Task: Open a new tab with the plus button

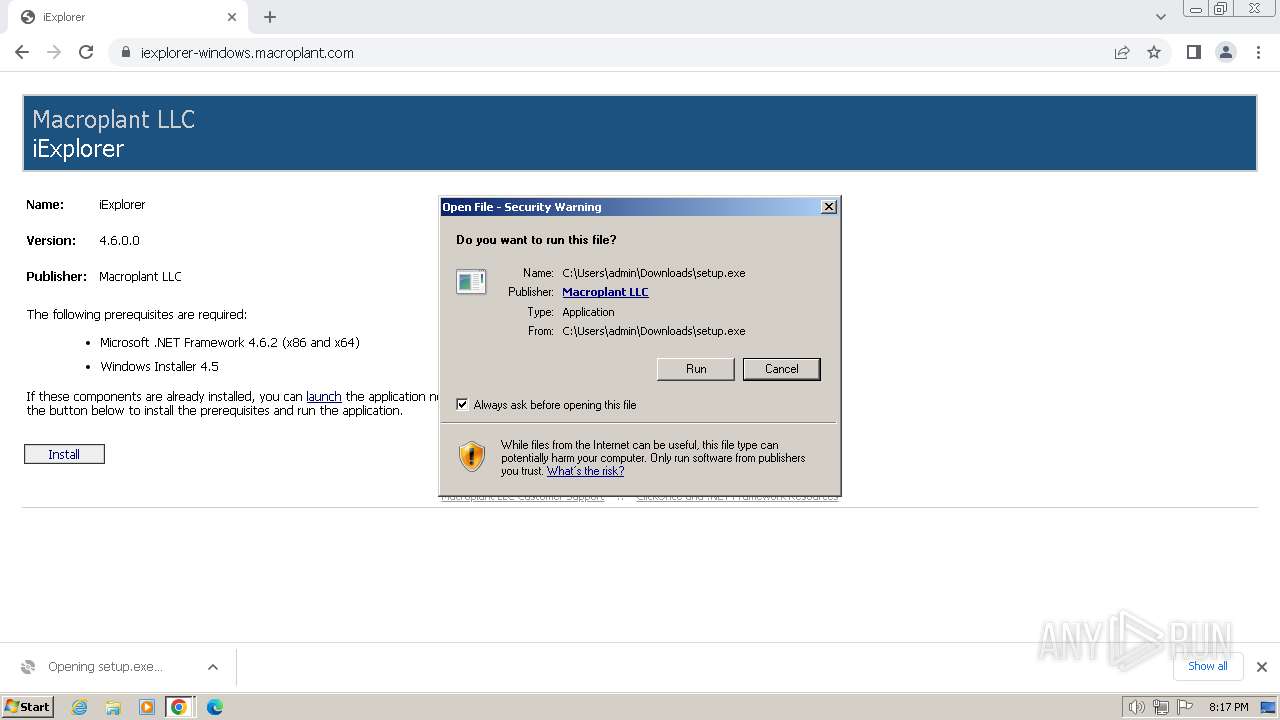Action: point(270,17)
